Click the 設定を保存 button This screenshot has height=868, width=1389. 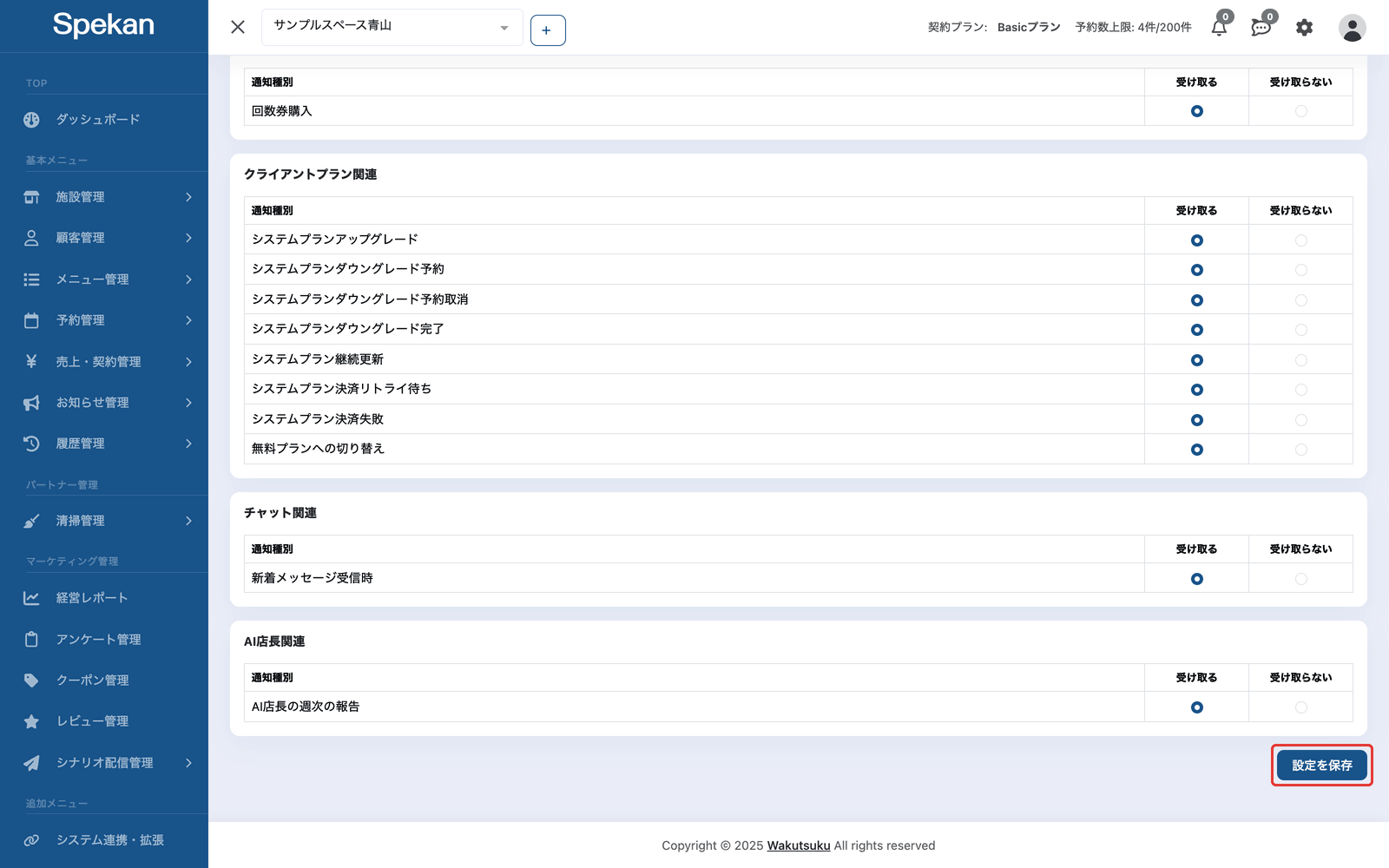point(1322,766)
